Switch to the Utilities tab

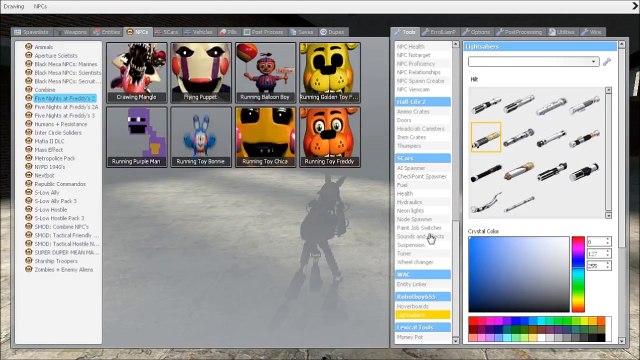click(x=562, y=32)
